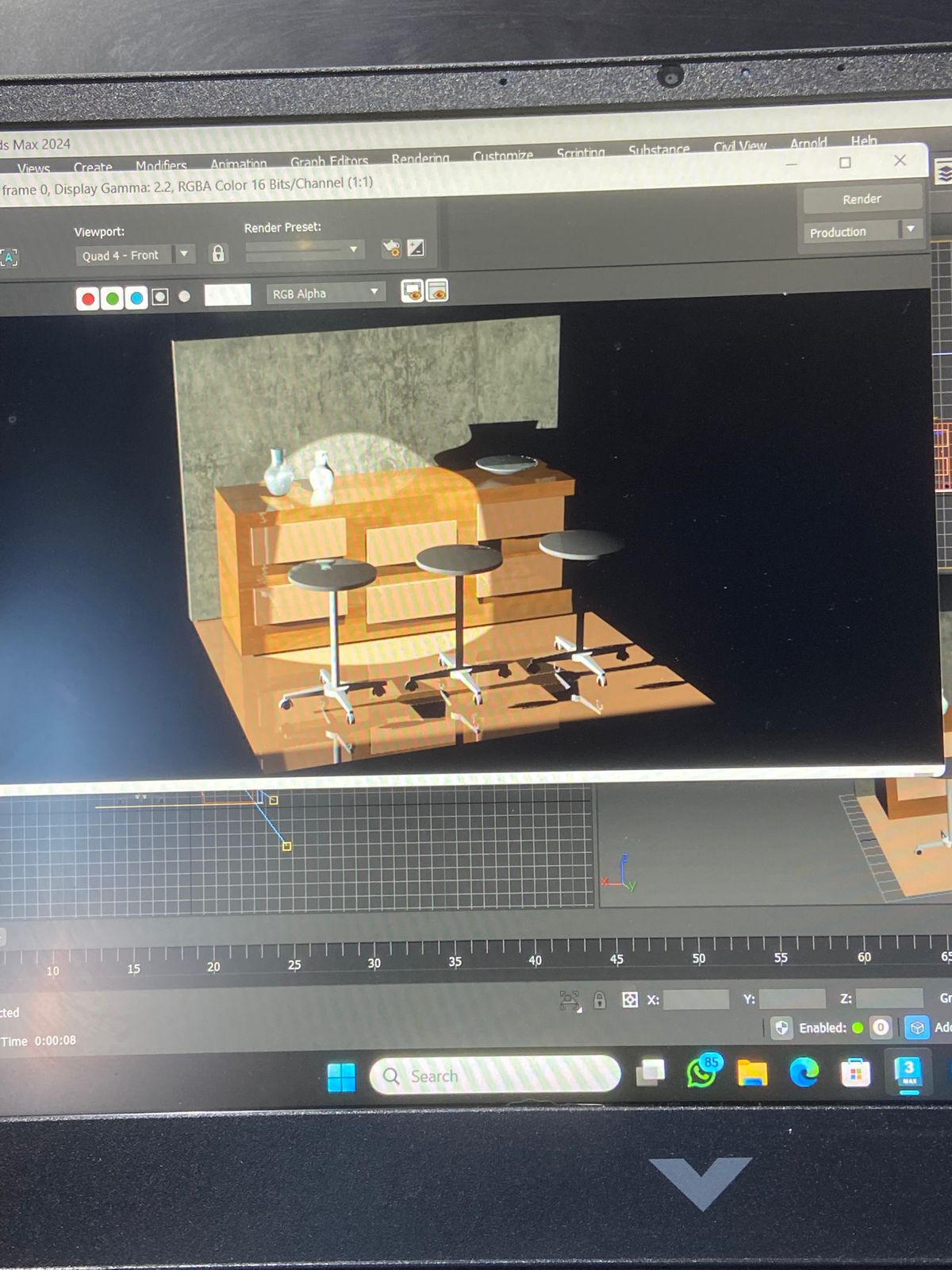The width and height of the screenshot is (952, 1270).
Task: Click the 3ds Max taskbar icon
Action: point(909,1072)
